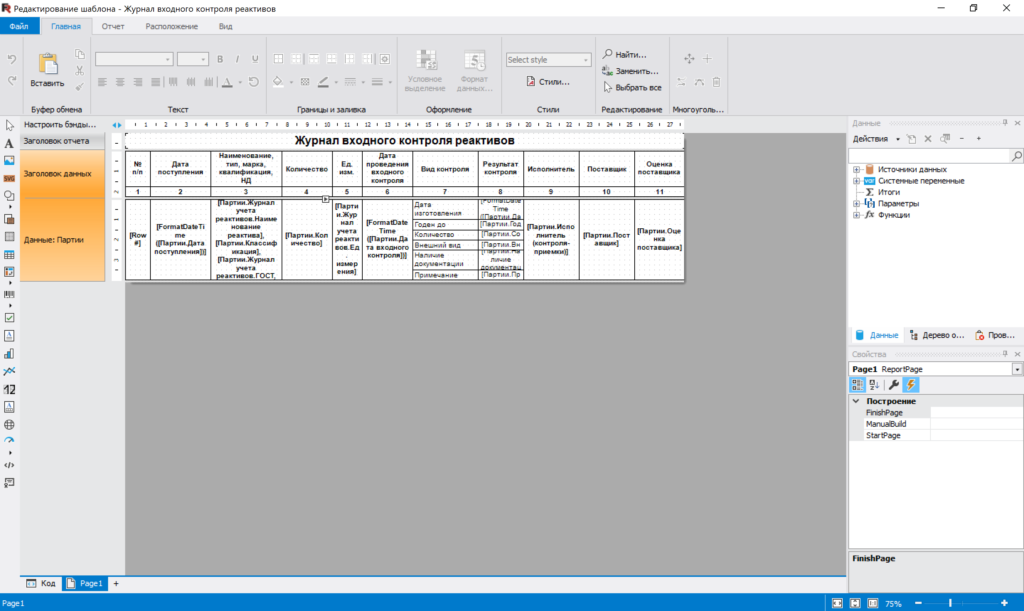The image size is (1024, 611).
Task: Select the CheckBox object tool
Action: (x=9, y=318)
